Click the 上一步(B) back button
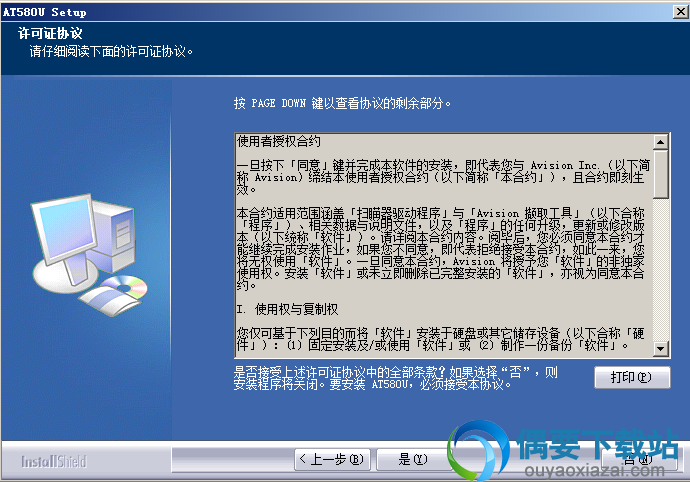 pyautogui.click(x=332, y=460)
